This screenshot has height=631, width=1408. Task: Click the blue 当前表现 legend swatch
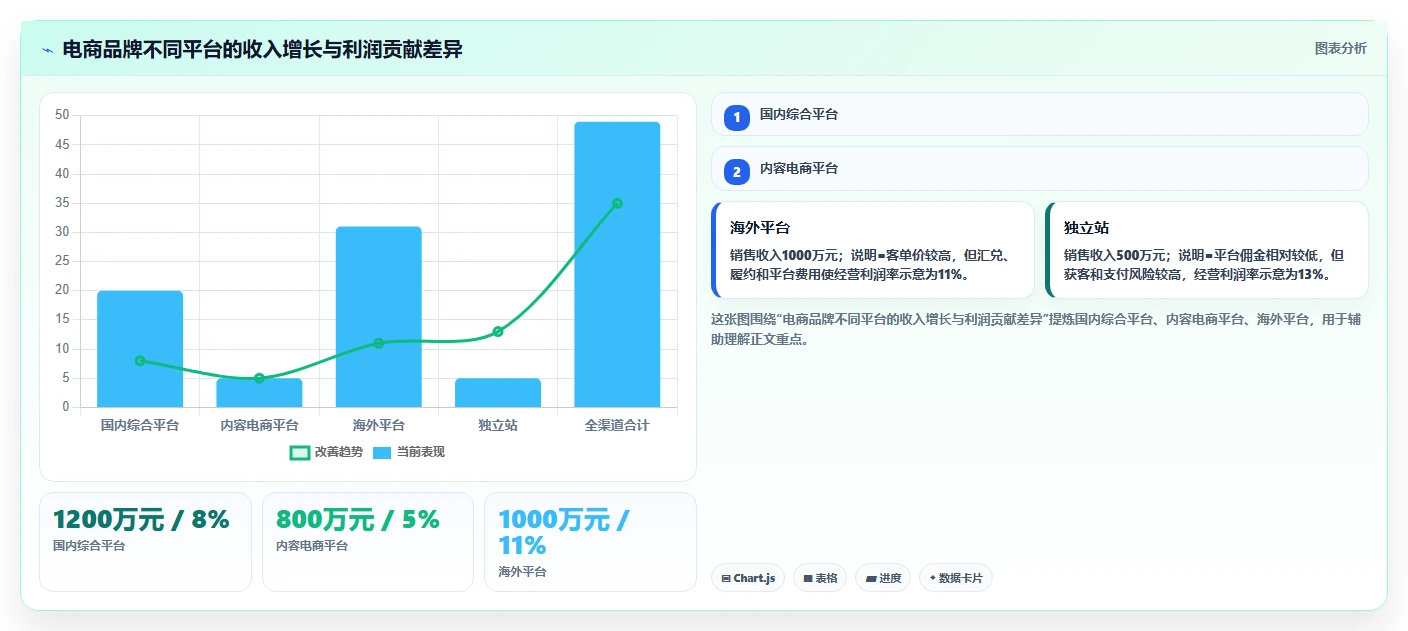click(x=382, y=453)
